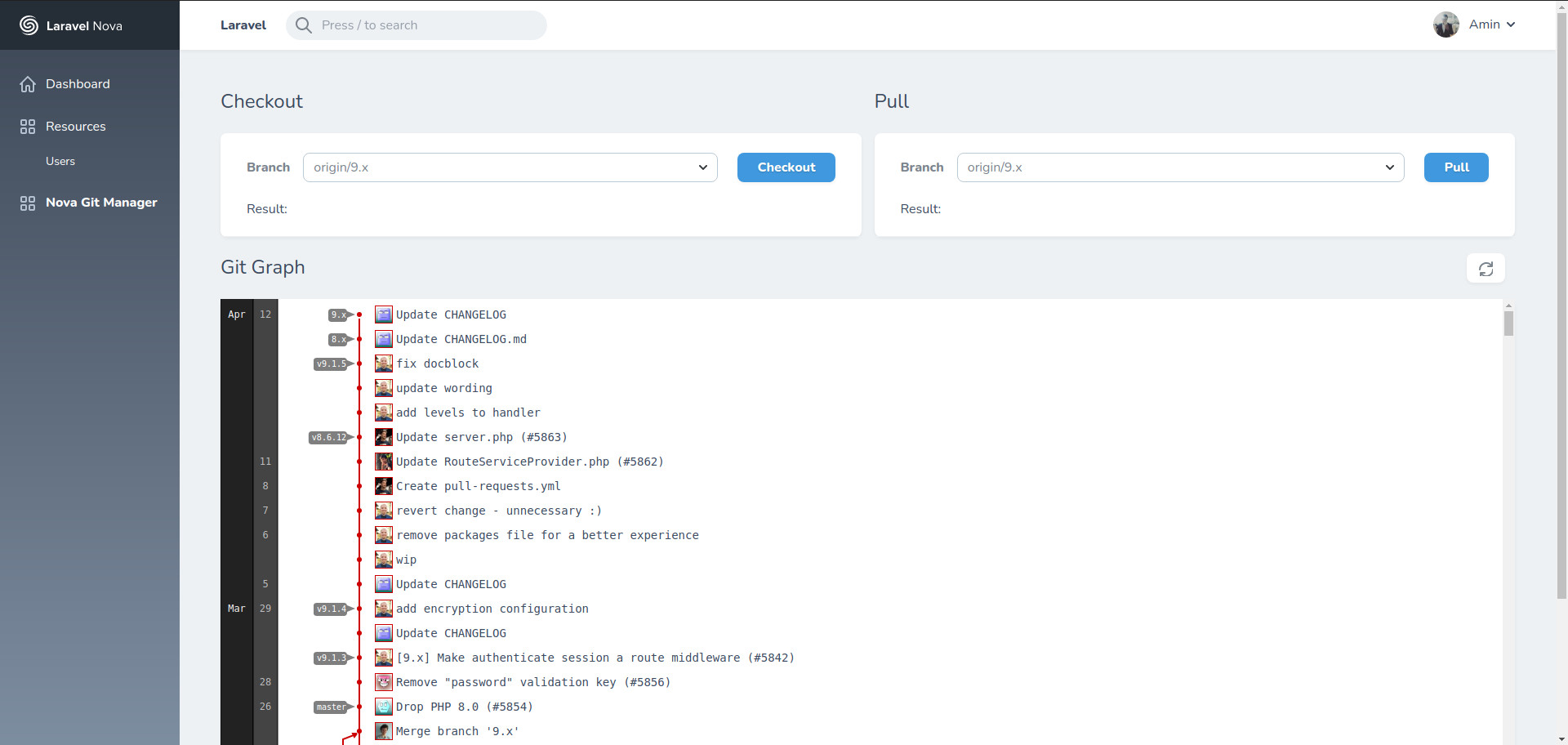1568x745 pixels.
Task: Click the Git Graph inner scrollbar thumb
Action: [x=1508, y=323]
